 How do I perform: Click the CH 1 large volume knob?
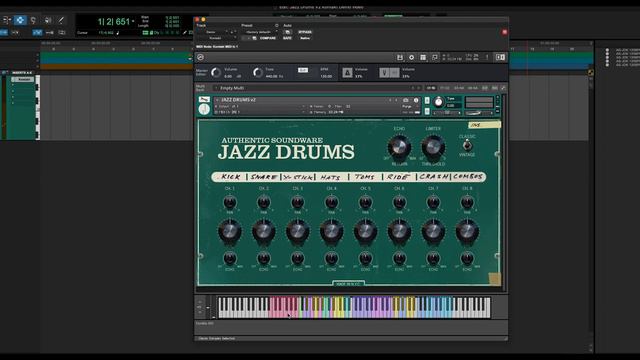coord(230,231)
